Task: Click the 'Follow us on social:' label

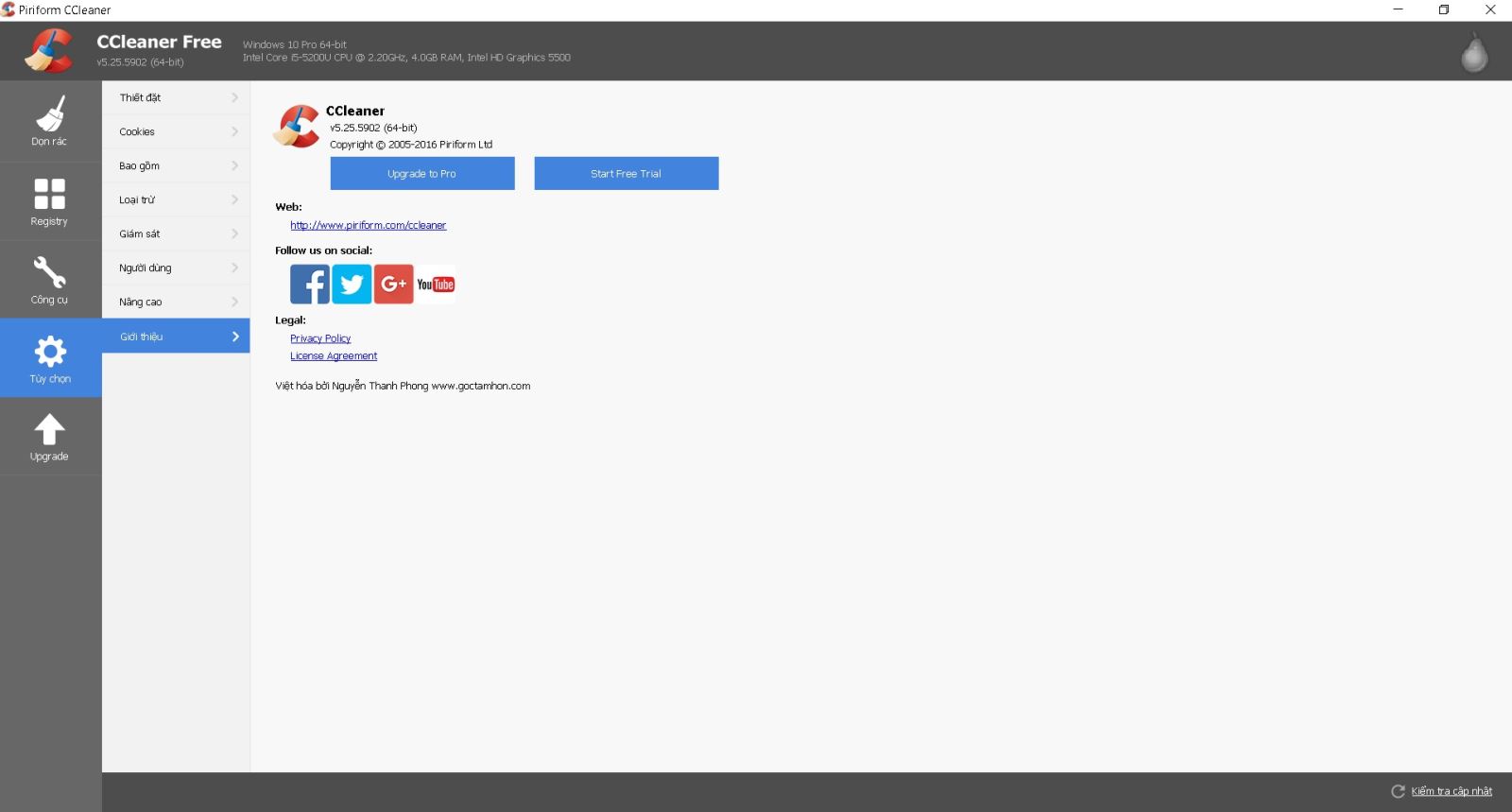Action: [x=323, y=251]
